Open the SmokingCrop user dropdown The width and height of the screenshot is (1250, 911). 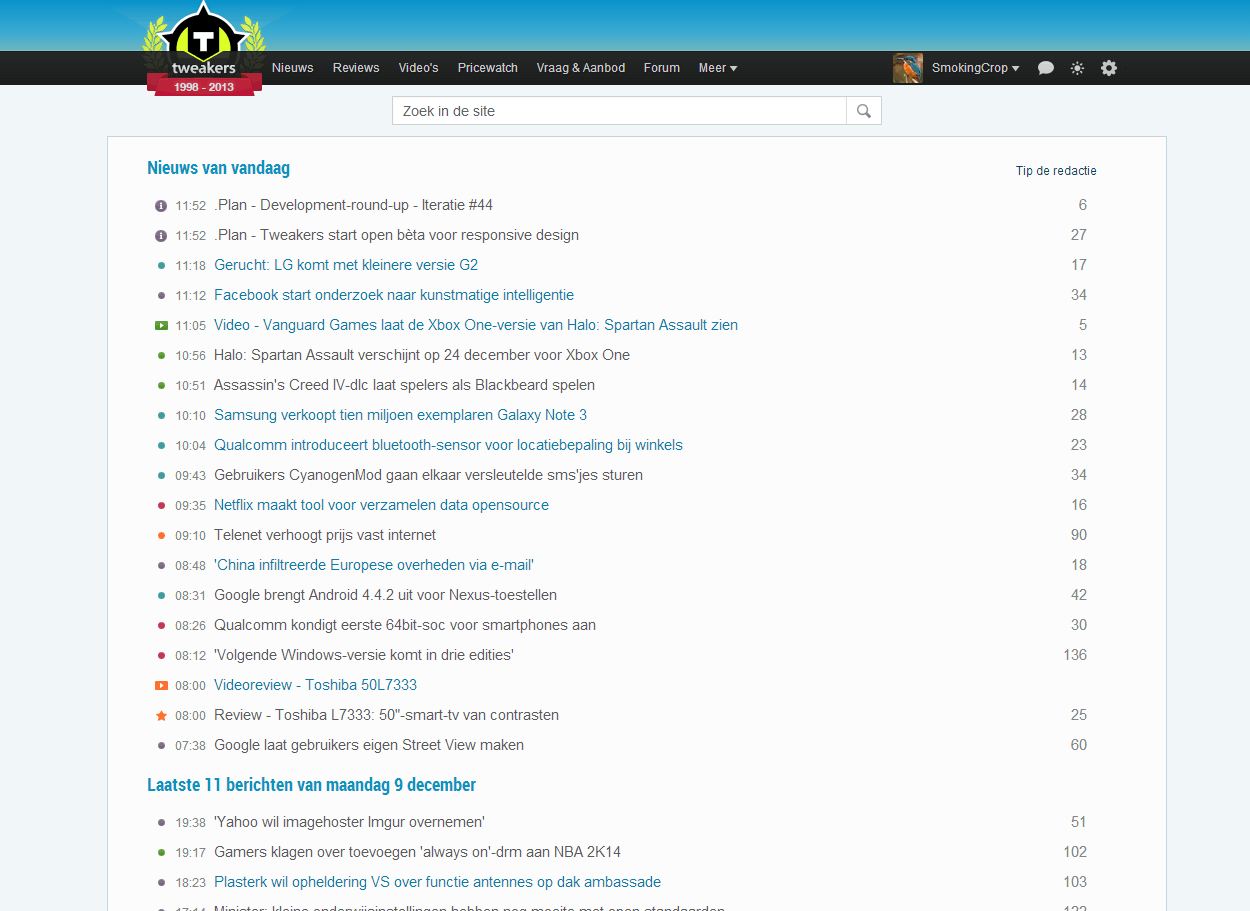tap(975, 68)
